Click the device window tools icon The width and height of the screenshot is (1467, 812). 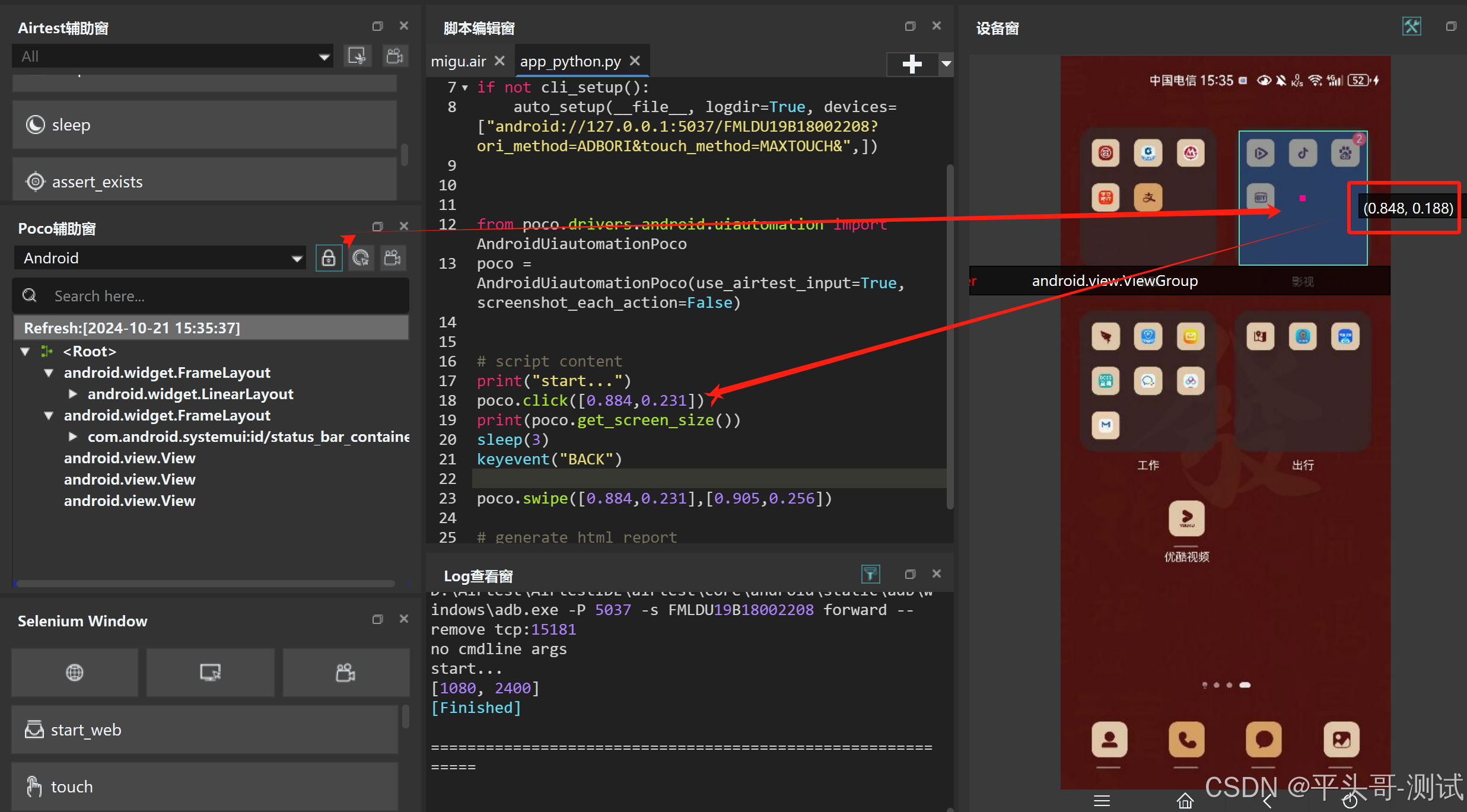(x=1411, y=27)
